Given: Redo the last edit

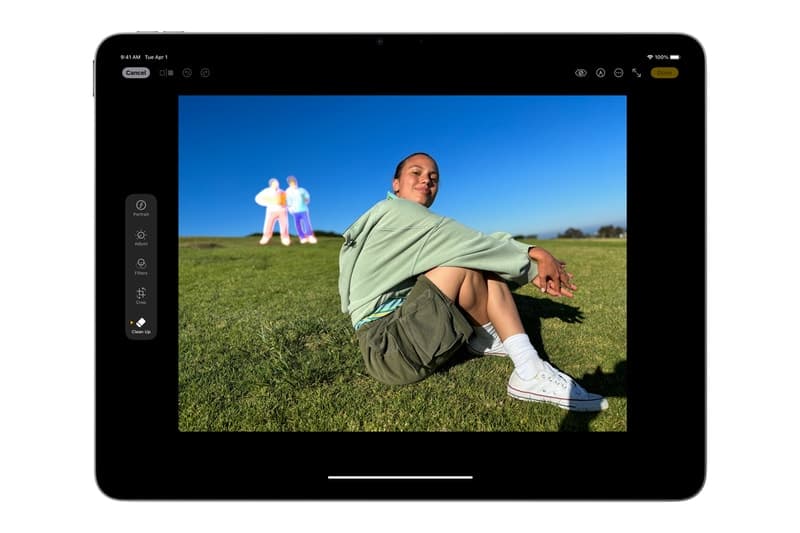Looking at the screenshot, I should coord(205,73).
